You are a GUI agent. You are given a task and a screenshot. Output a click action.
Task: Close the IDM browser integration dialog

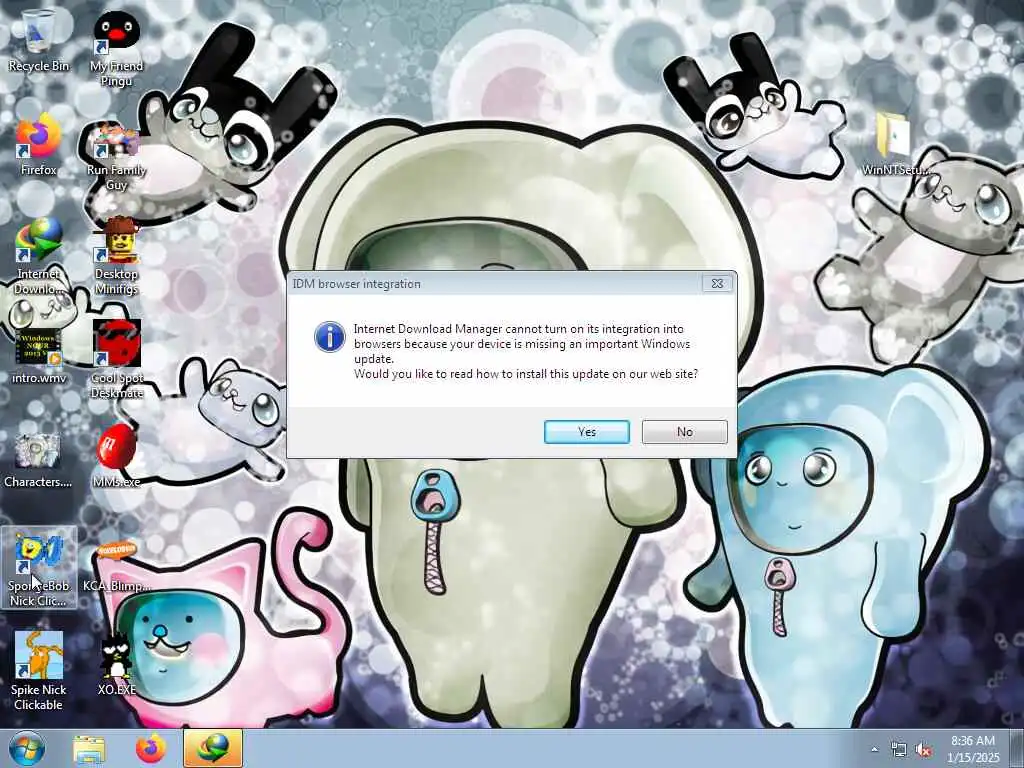717,283
